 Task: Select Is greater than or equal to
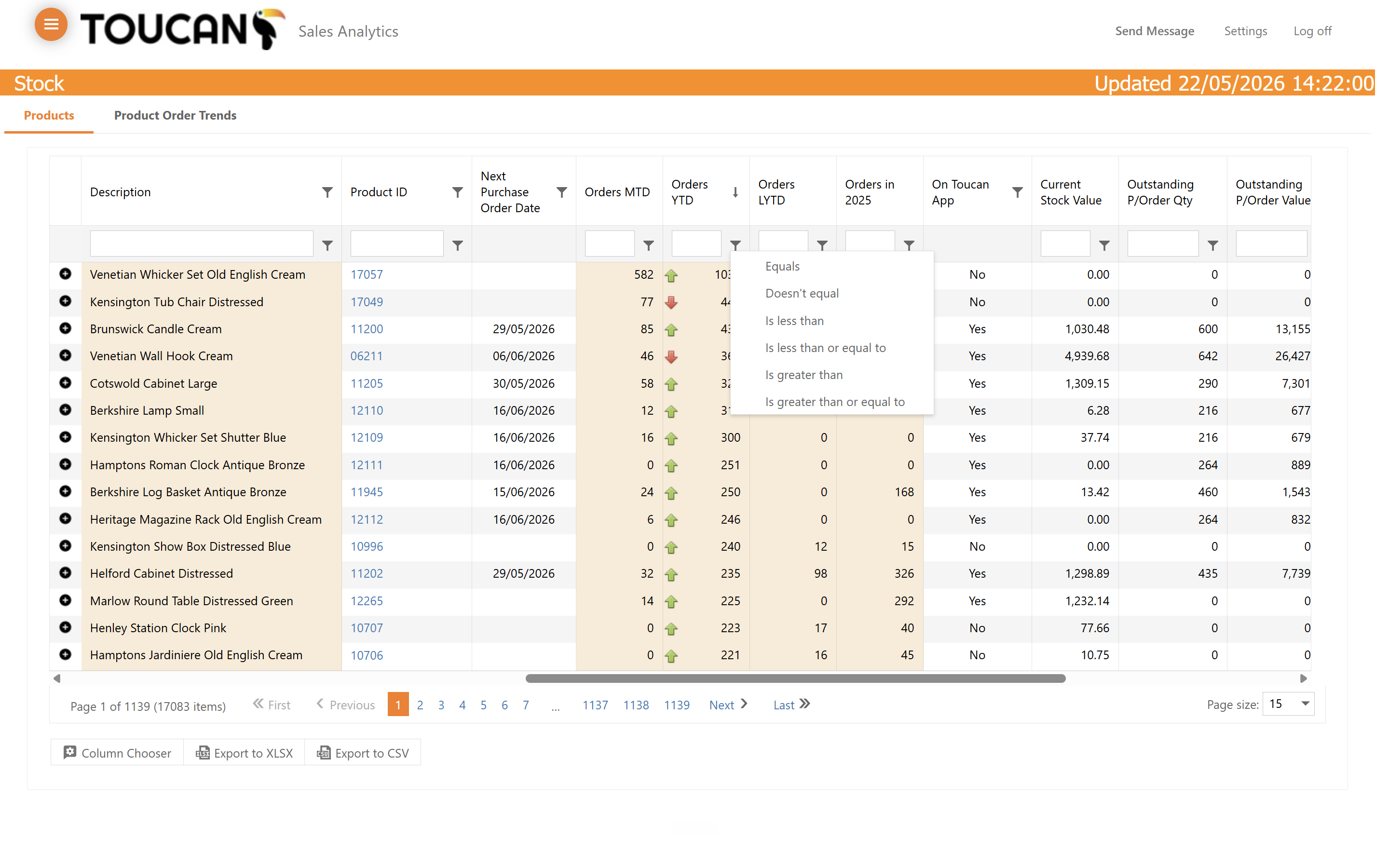(831, 402)
